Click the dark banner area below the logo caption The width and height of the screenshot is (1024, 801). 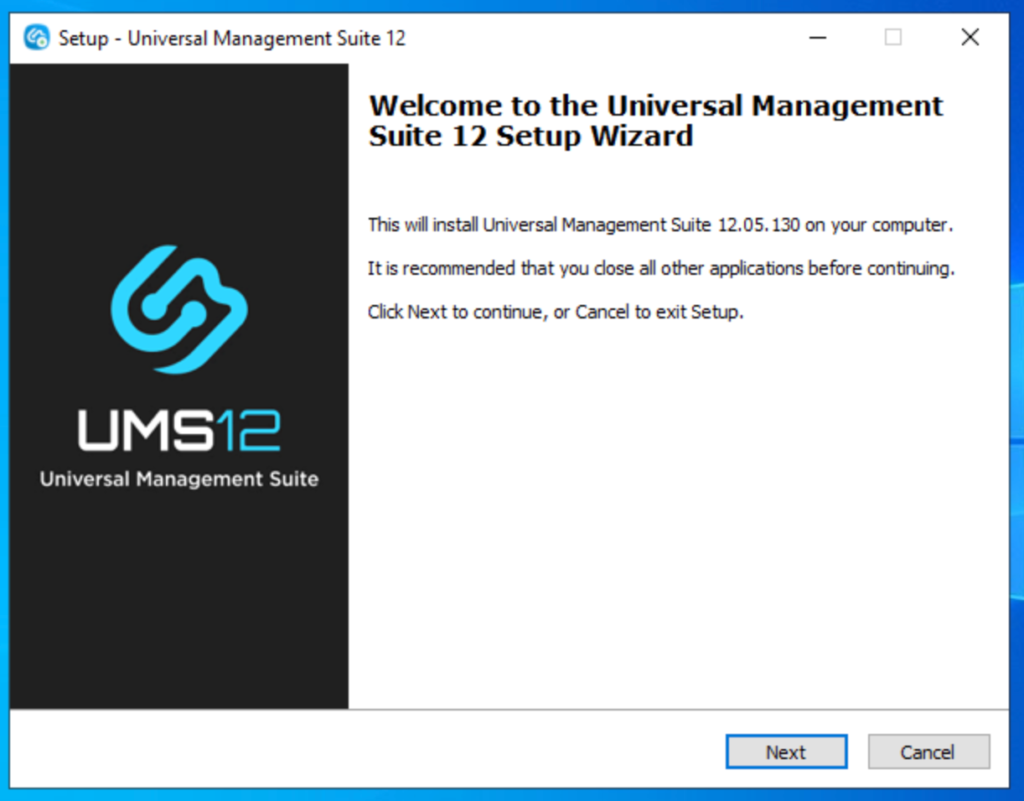click(x=179, y=601)
